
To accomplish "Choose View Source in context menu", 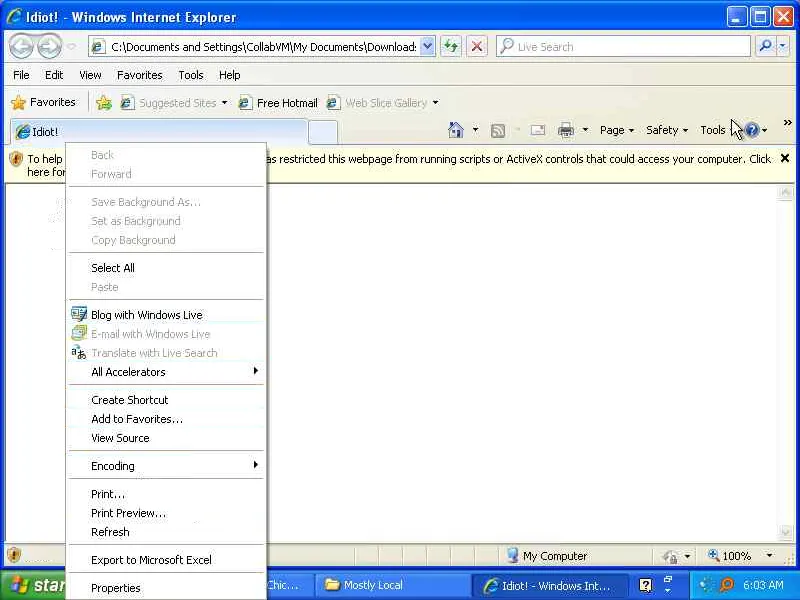I will pyautogui.click(x=166, y=438).
